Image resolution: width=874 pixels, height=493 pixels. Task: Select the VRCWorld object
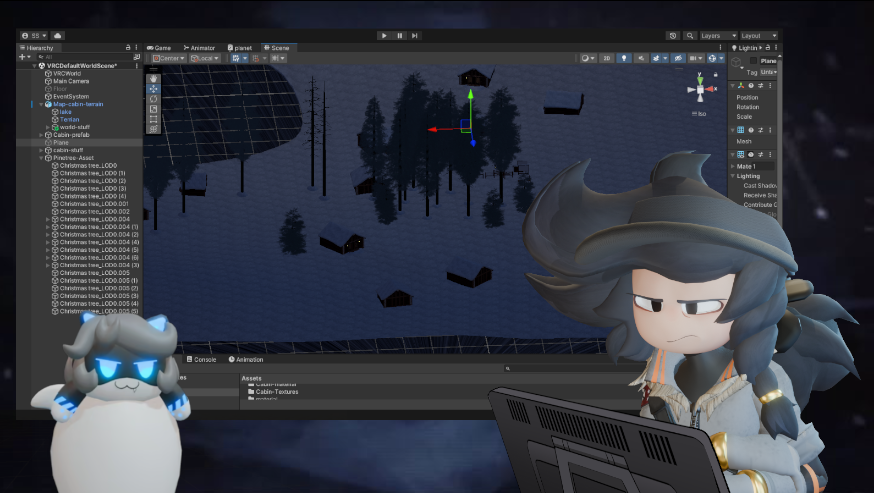[x=66, y=74]
